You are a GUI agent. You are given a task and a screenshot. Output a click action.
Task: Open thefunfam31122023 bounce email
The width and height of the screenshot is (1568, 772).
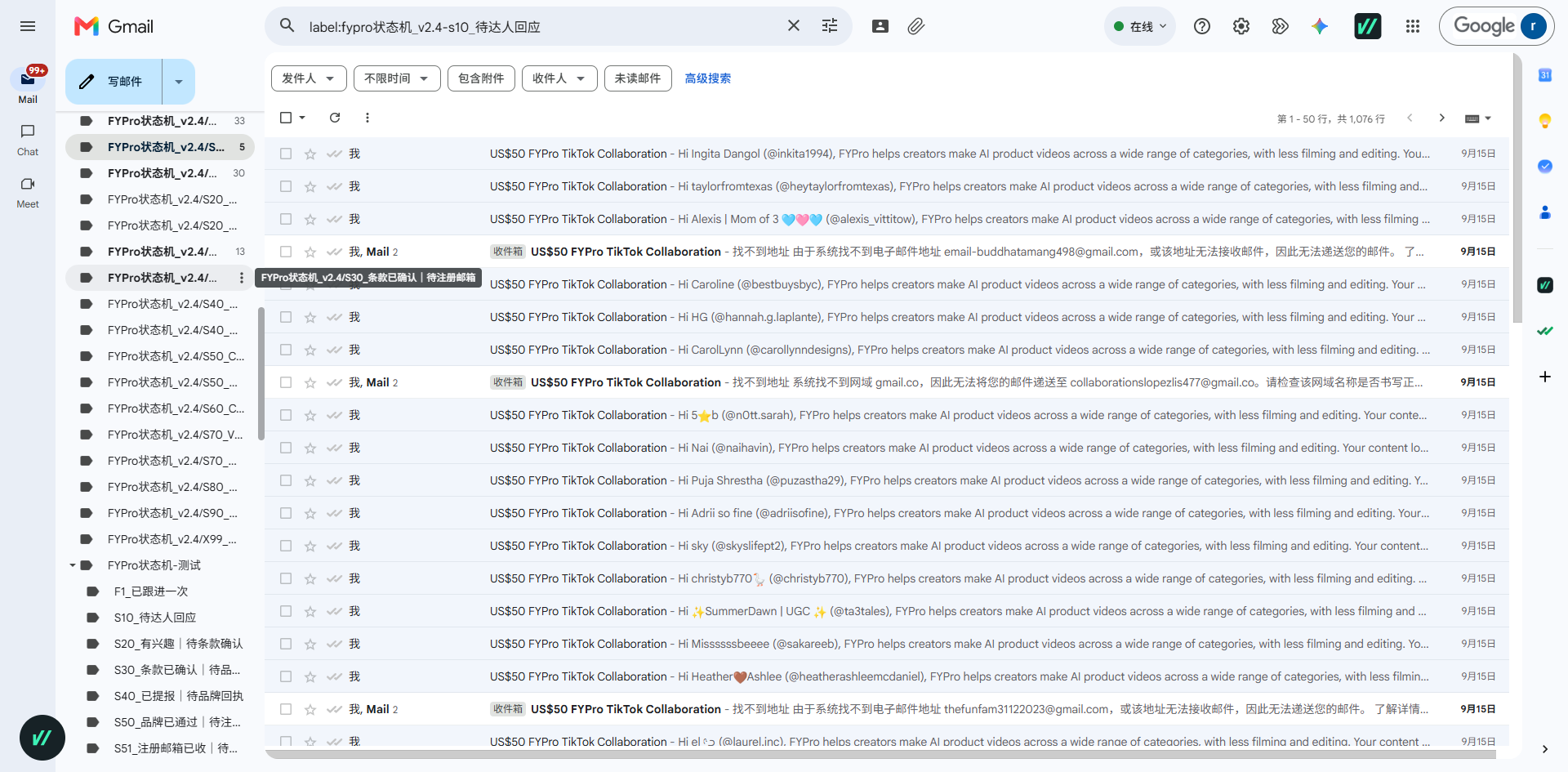(x=887, y=709)
